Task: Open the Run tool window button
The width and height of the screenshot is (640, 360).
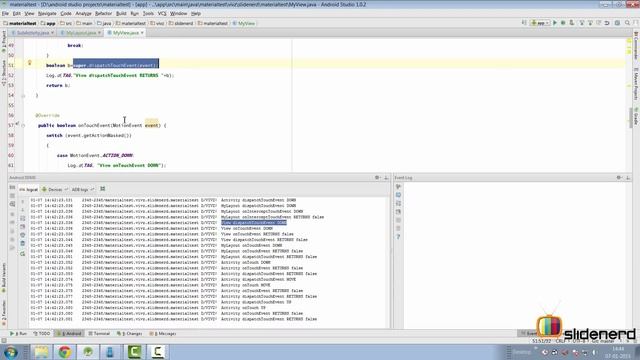Action: click(18, 333)
